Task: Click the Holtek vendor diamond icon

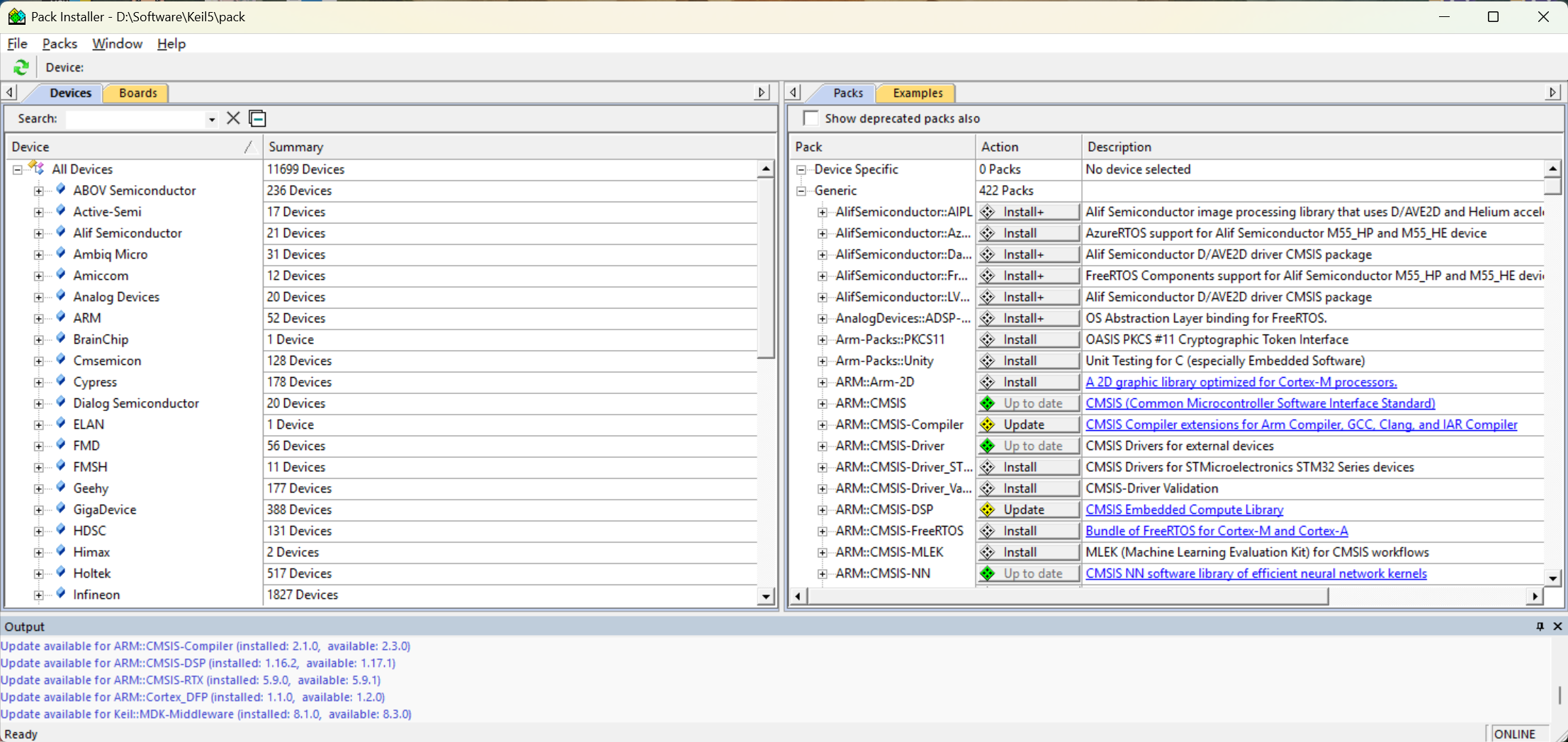Action: [x=61, y=572]
